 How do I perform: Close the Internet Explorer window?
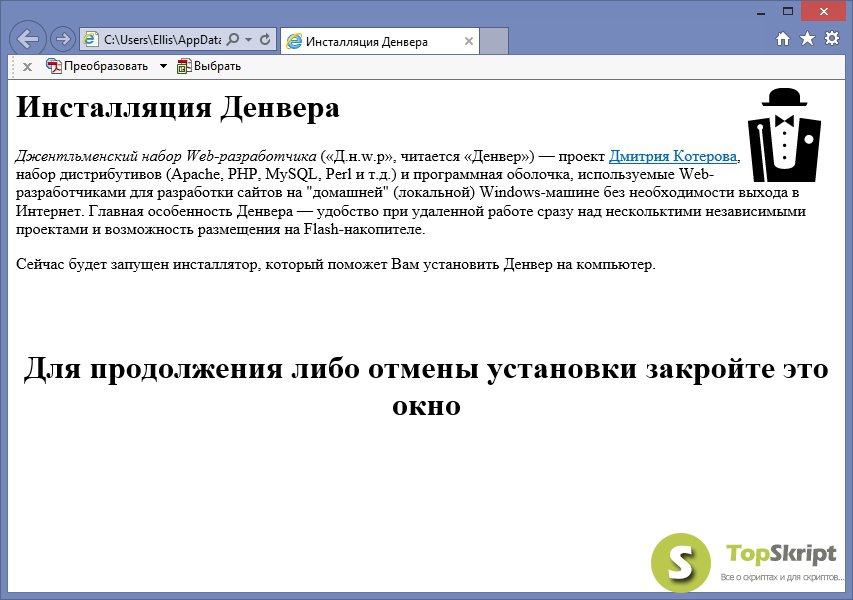pos(824,11)
